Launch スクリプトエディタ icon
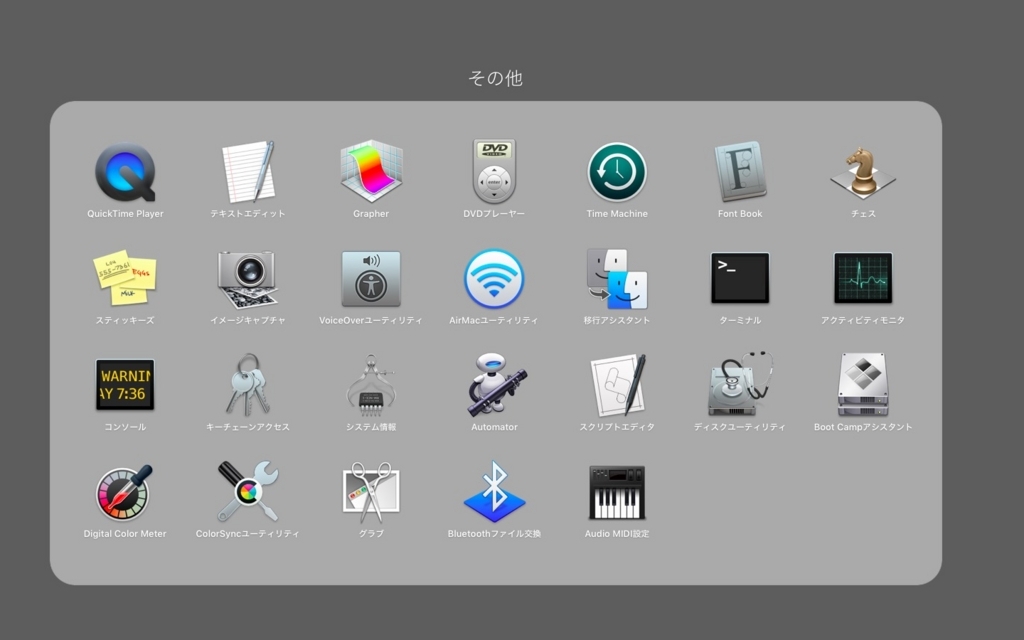Viewport: 1024px width, 640px height. [618, 385]
